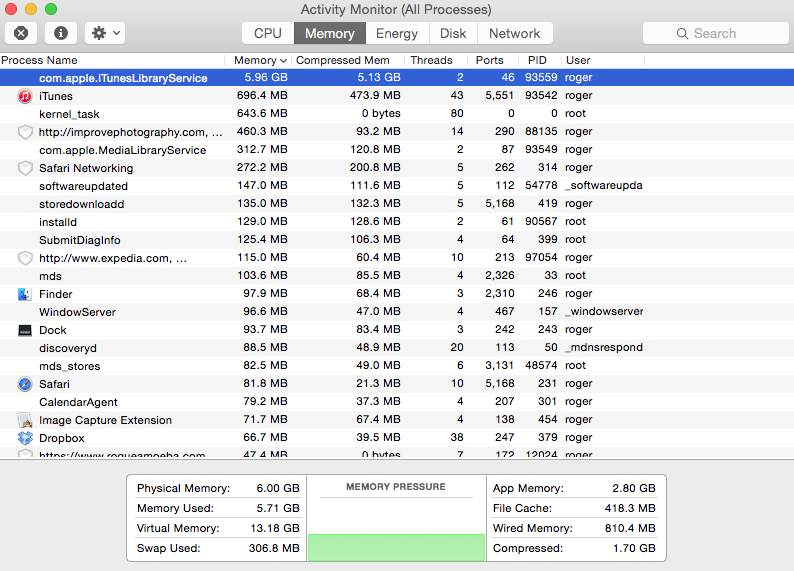Click the 473.9 MB compressed value for iTunes
Image resolution: width=794 pixels, height=571 pixels.
point(375,95)
